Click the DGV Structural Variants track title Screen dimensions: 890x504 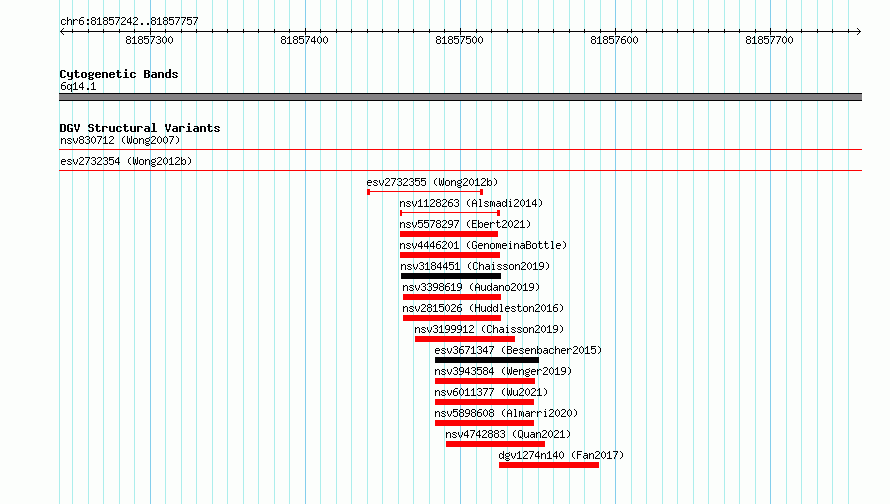click(140, 128)
